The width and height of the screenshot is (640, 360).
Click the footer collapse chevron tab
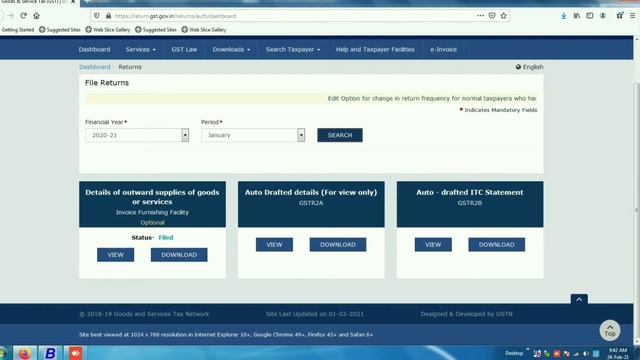pyautogui.click(x=579, y=299)
